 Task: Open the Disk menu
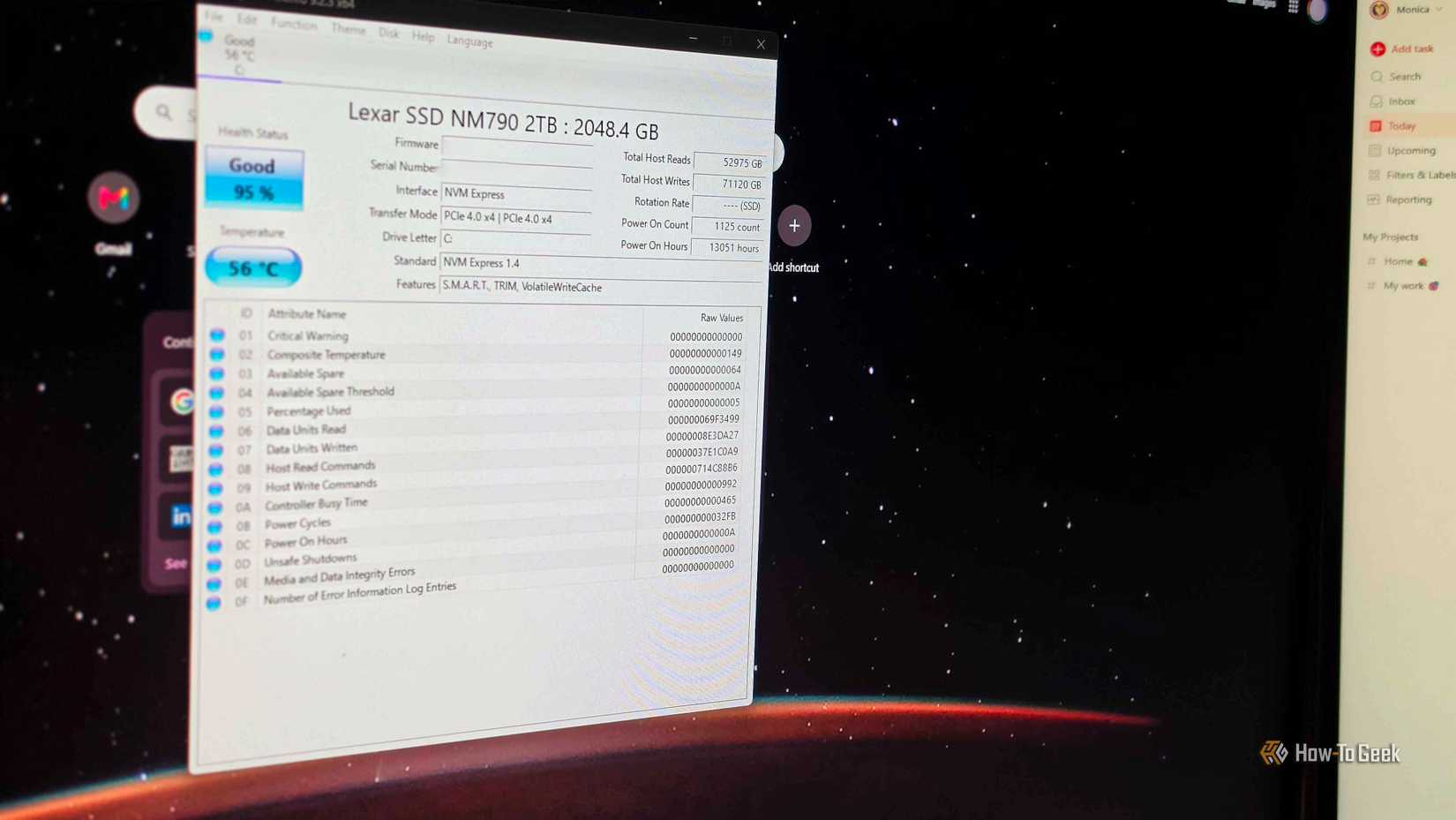(389, 34)
